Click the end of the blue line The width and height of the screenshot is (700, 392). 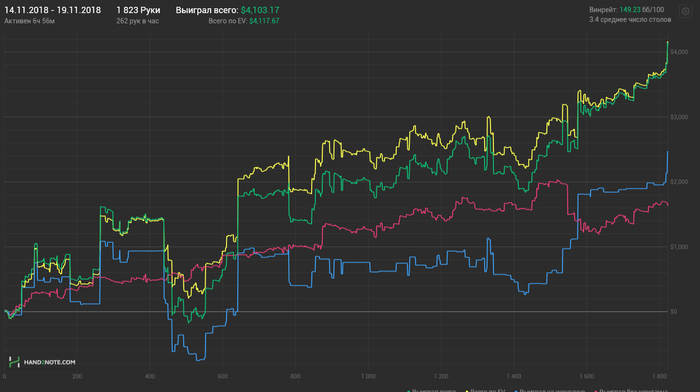click(667, 152)
